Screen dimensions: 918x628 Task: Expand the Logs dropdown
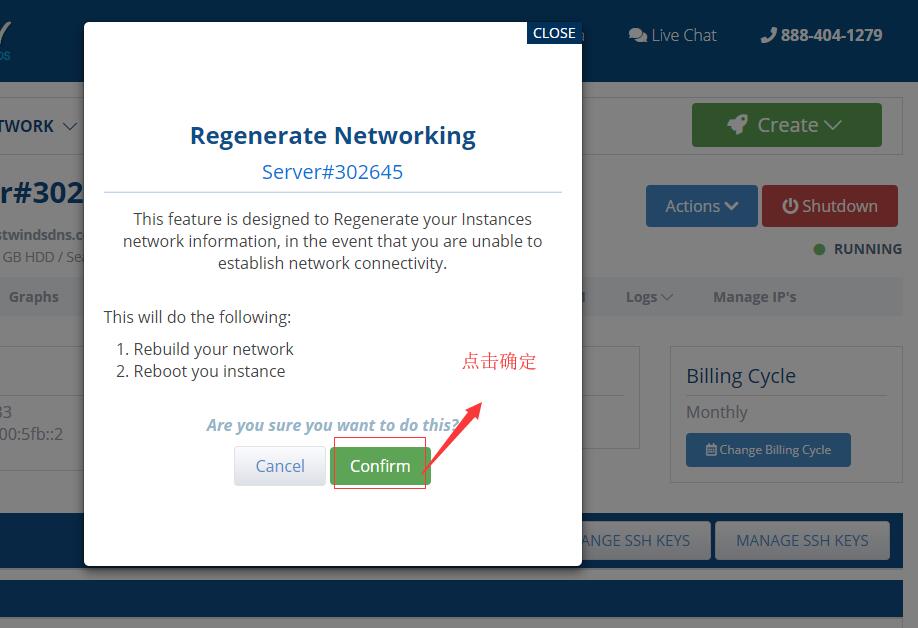tap(646, 297)
